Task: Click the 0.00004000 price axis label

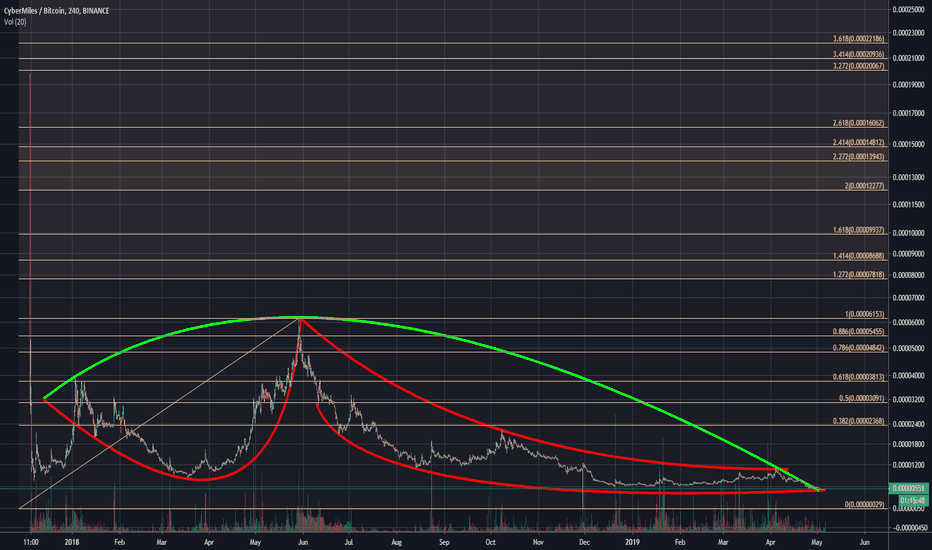Action: pos(908,376)
